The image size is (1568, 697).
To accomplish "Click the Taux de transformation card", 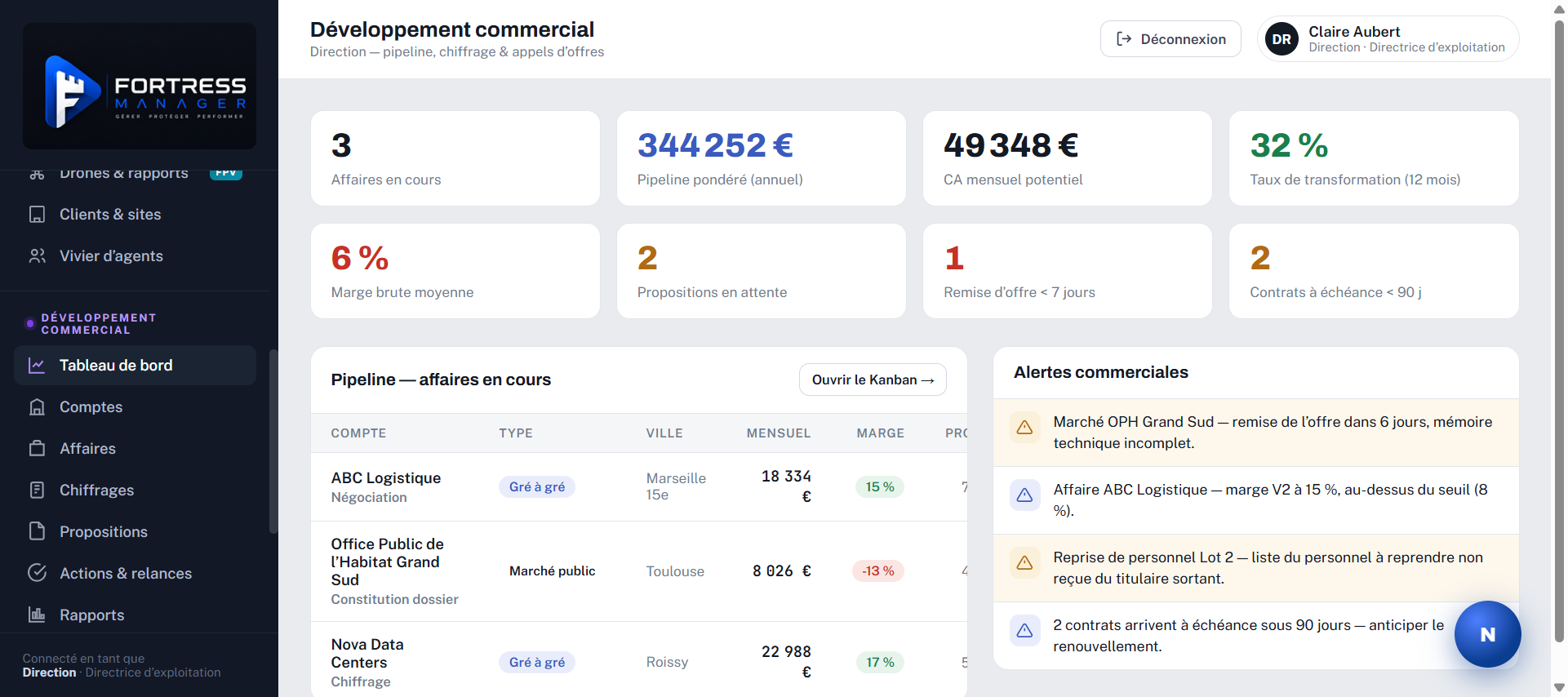I will point(1374,158).
